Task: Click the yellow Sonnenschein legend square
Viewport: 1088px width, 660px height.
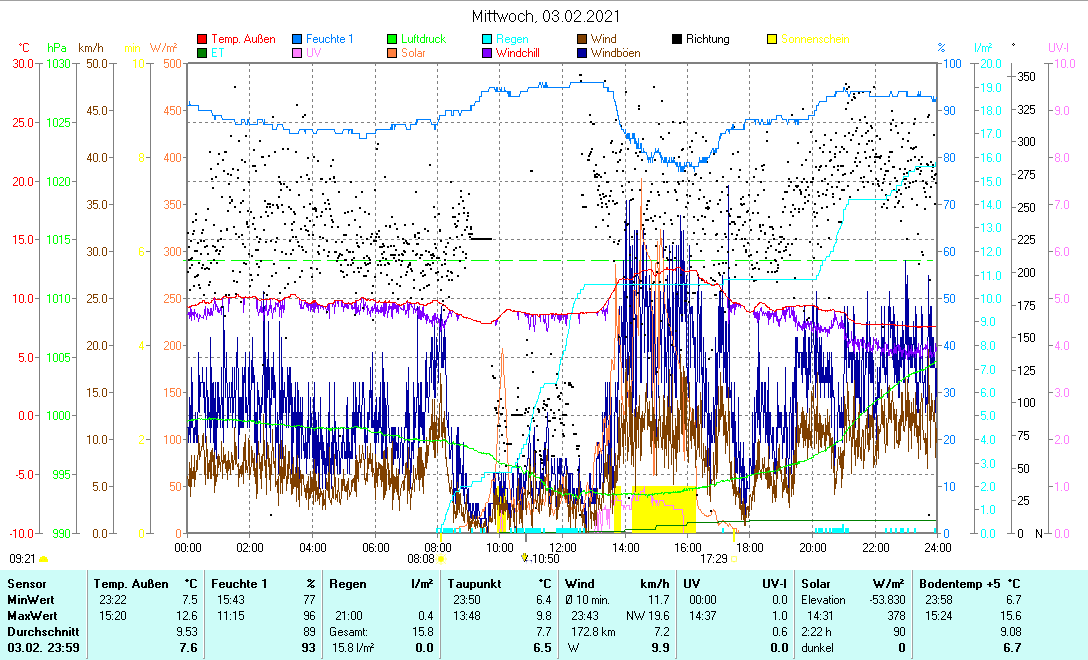Action: 772,39
